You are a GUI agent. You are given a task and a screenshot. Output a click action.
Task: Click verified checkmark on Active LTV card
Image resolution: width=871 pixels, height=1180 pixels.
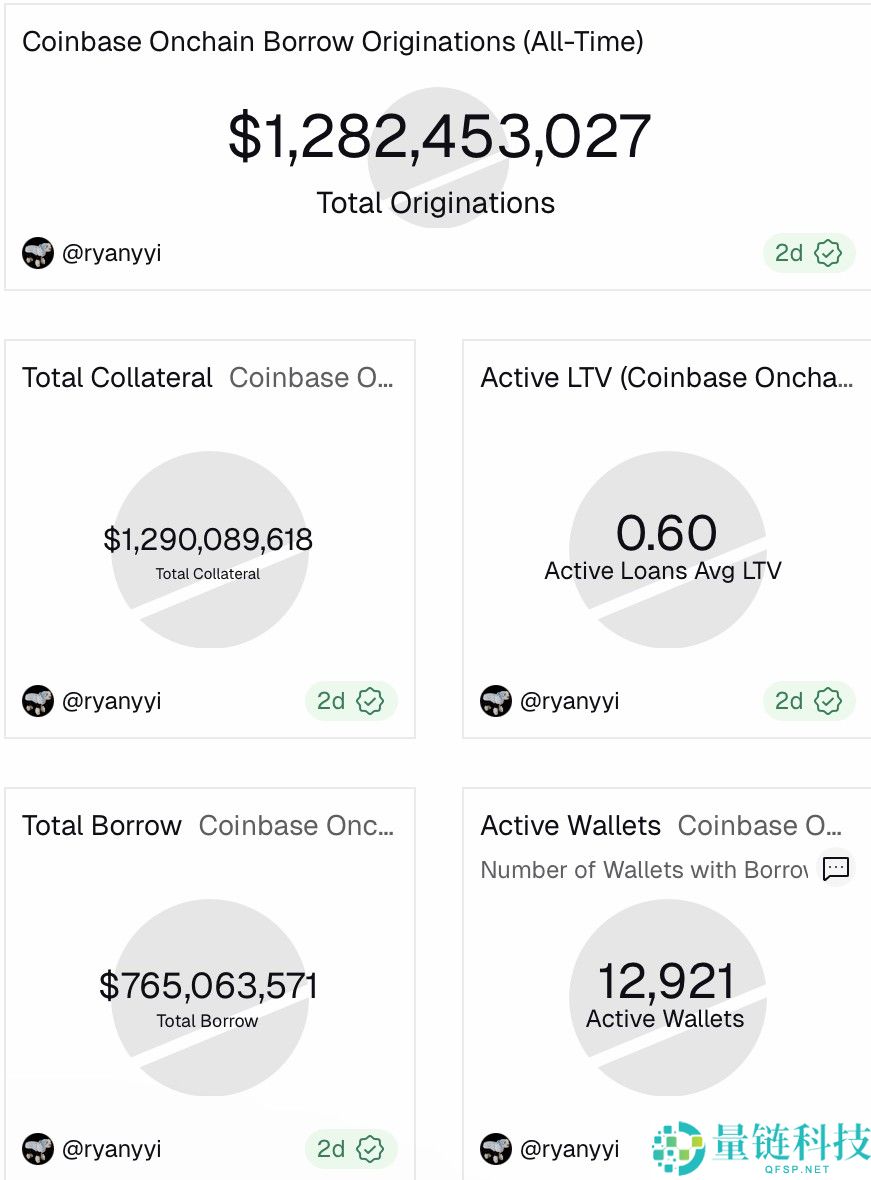click(828, 701)
